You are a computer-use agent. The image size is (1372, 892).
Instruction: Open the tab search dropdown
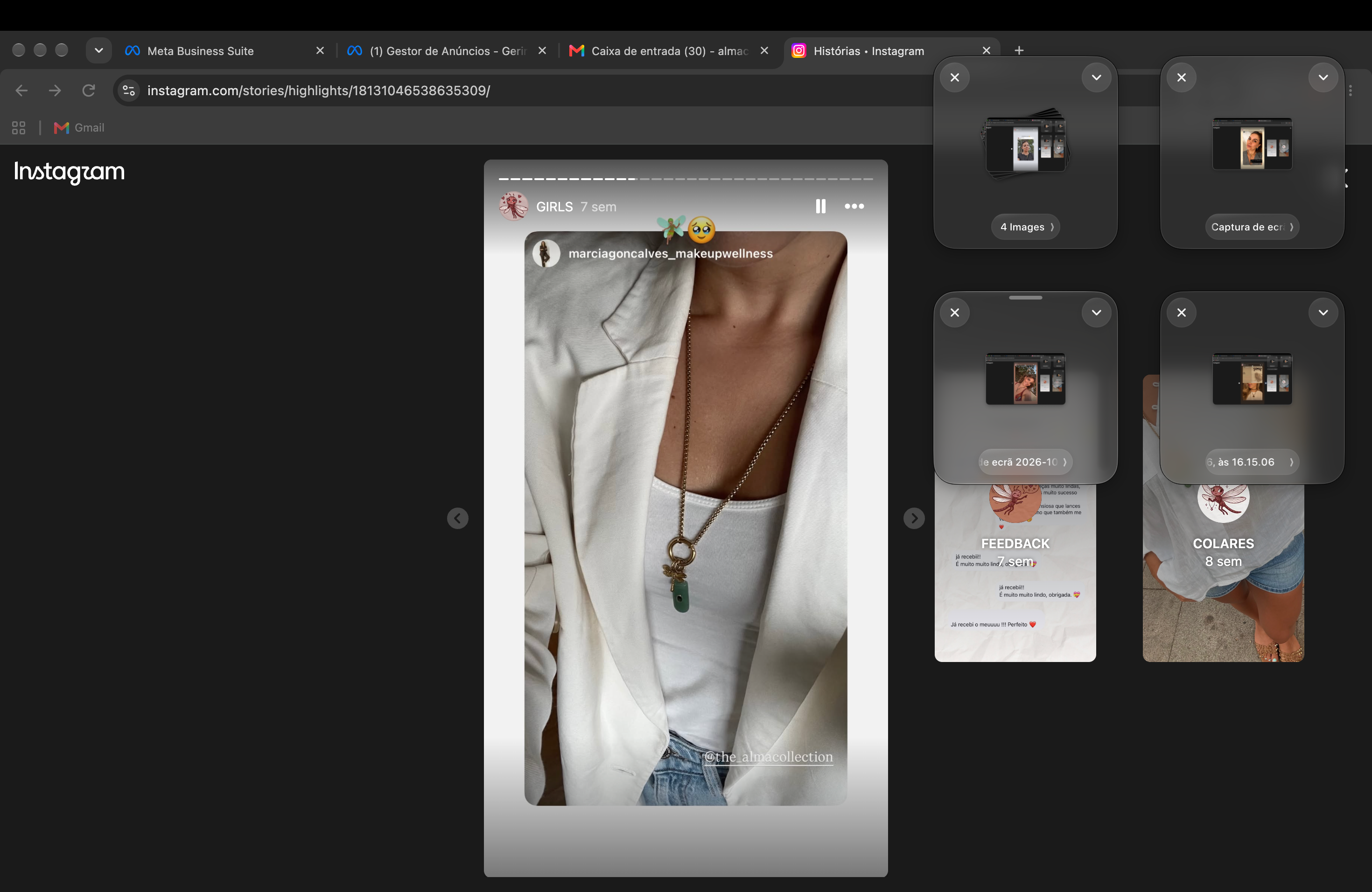[x=98, y=51]
